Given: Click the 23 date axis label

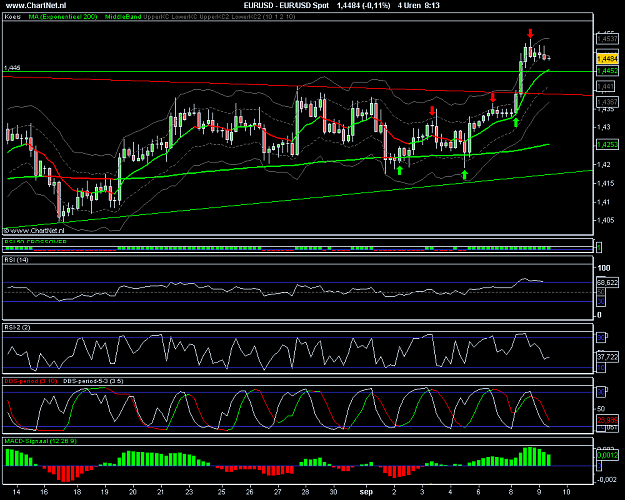Looking at the screenshot, I should tap(189, 492).
